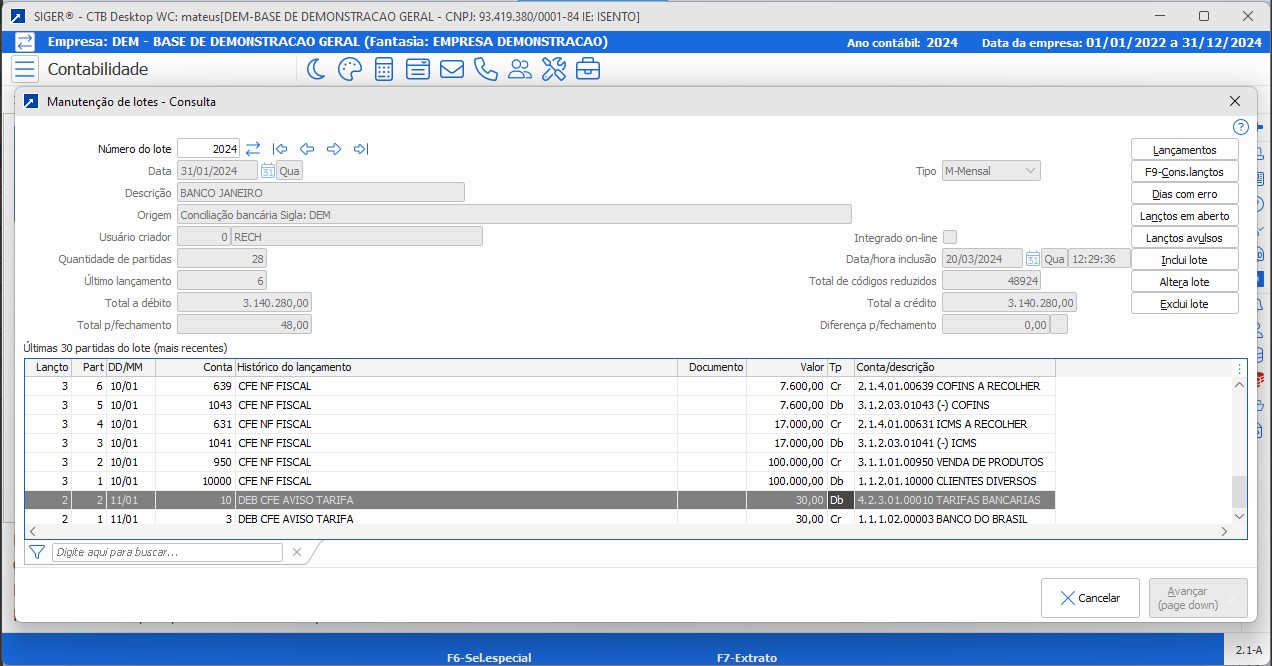The width and height of the screenshot is (1272, 666).
Task: Click the phone icon in the toolbar
Action: (x=486, y=69)
